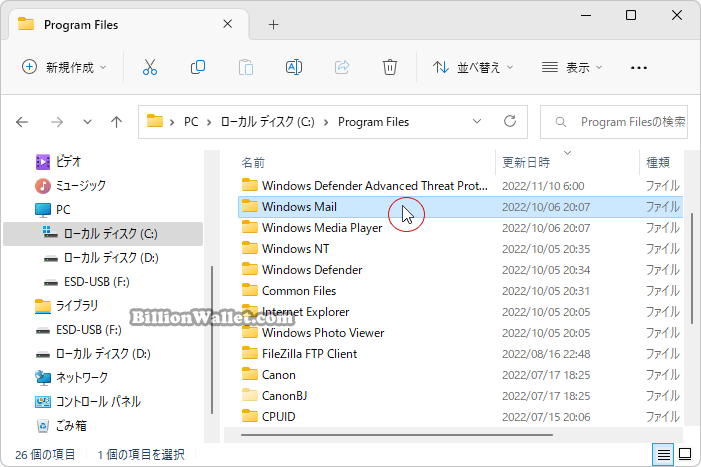This screenshot has width=701, height=467.
Task: Select the Windows Mail folder
Action: pos(460,207)
